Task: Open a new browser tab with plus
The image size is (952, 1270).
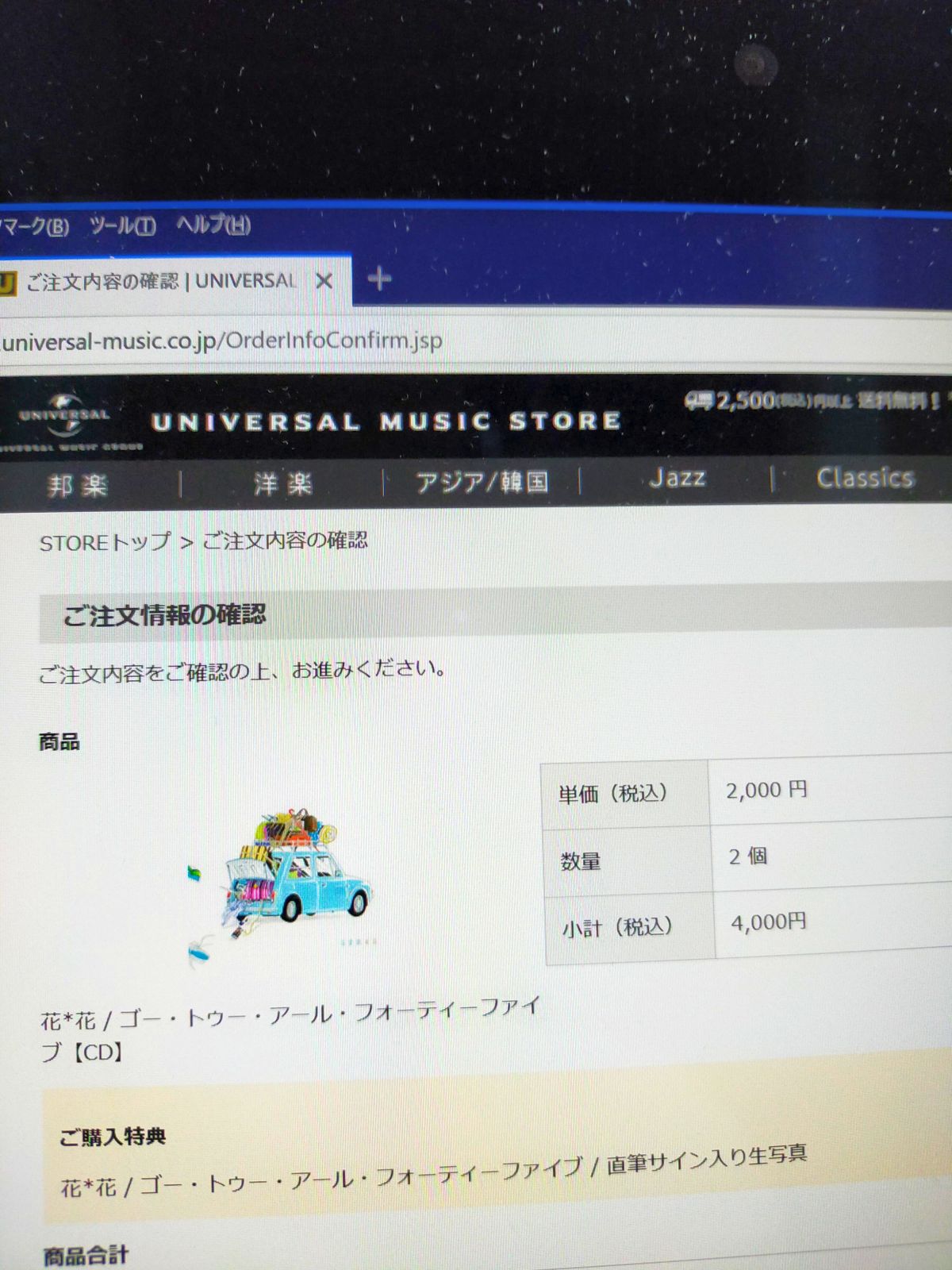Action: [379, 279]
